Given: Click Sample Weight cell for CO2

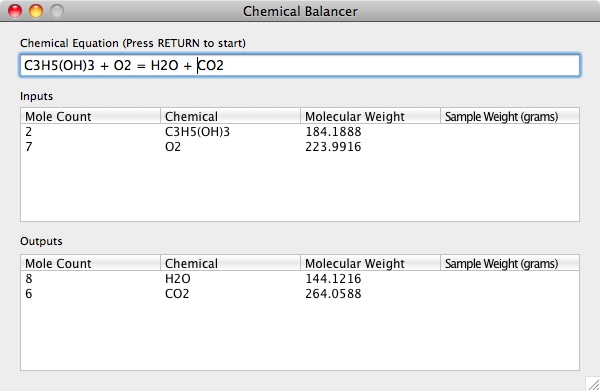Looking at the screenshot, I should pos(510,293).
